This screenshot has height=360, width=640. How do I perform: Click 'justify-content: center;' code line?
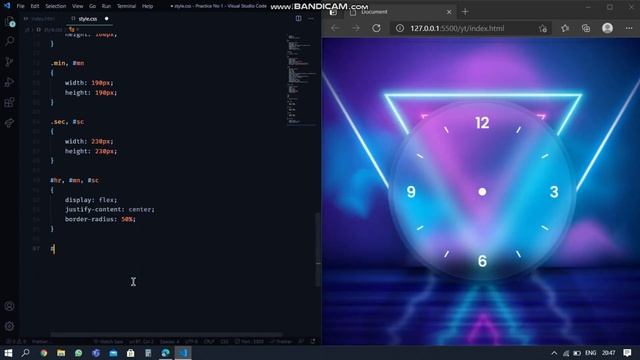pyautogui.click(x=109, y=209)
